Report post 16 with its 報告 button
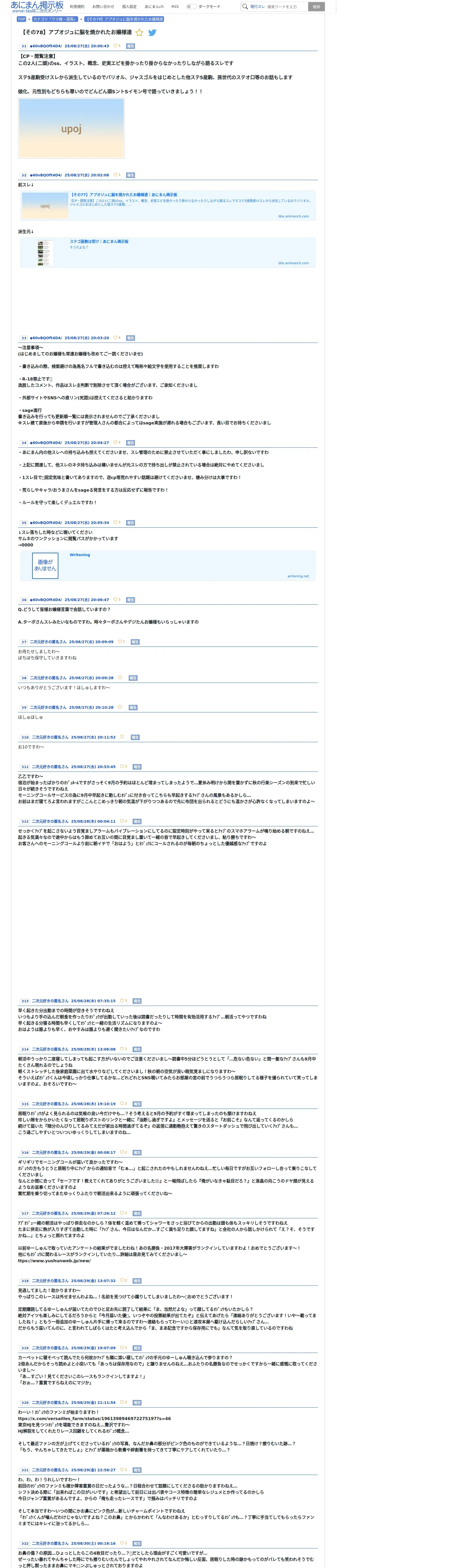This screenshot has width=474, height=1568. (137, 1152)
